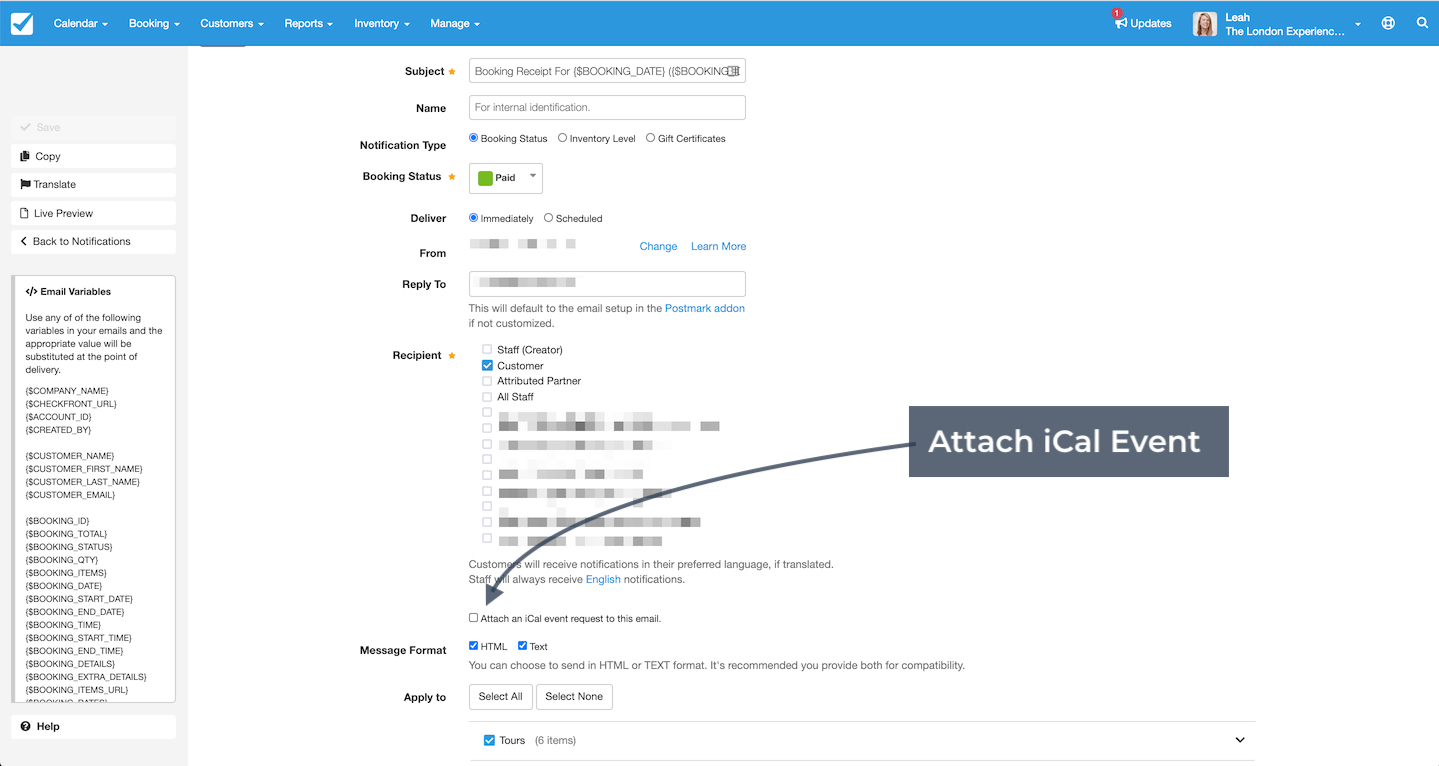Click the {$CHECKFRONT_URL} variable text
The image size is (1439, 766).
point(71,404)
